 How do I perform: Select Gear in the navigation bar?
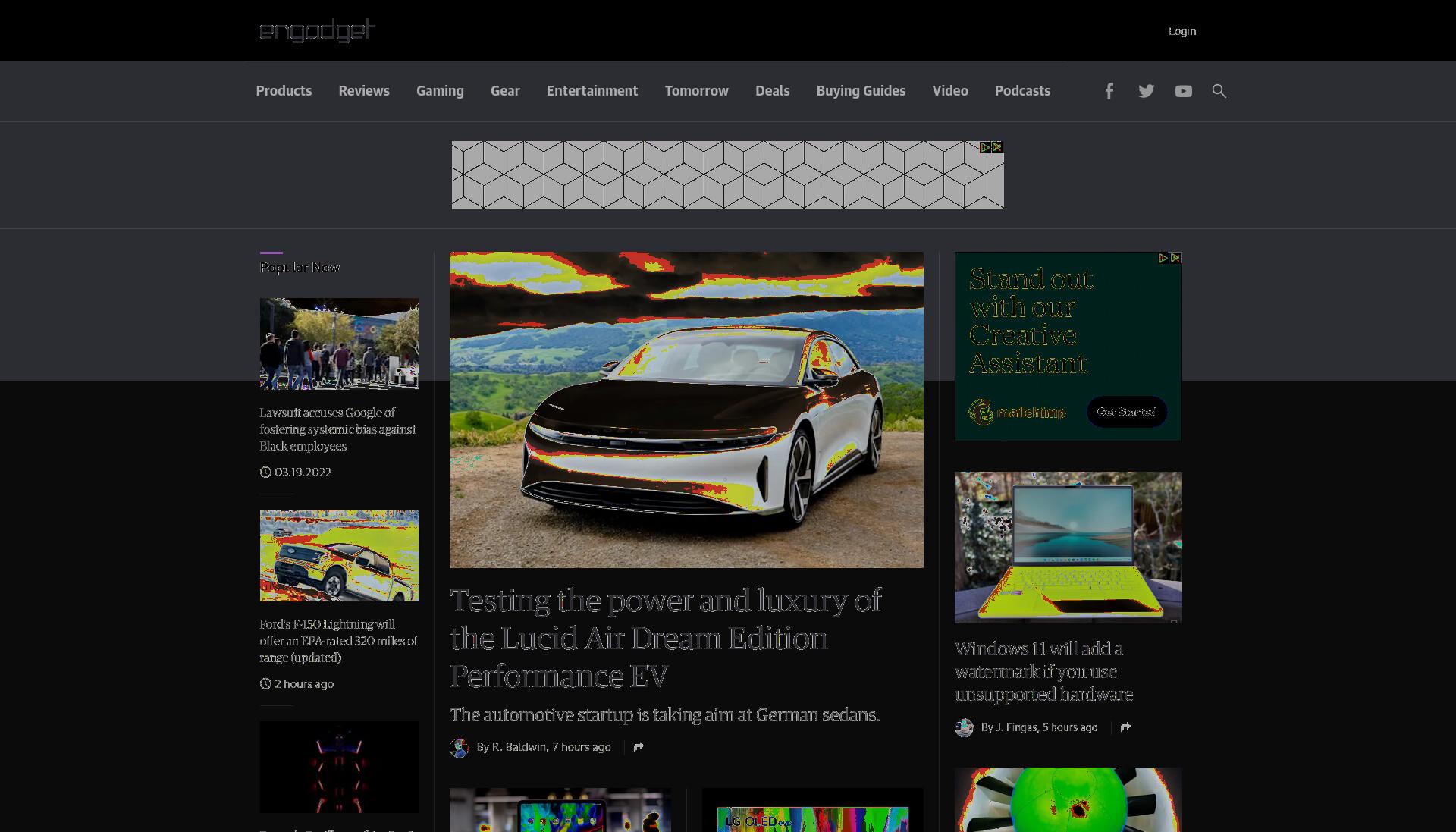[x=505, y=91]
